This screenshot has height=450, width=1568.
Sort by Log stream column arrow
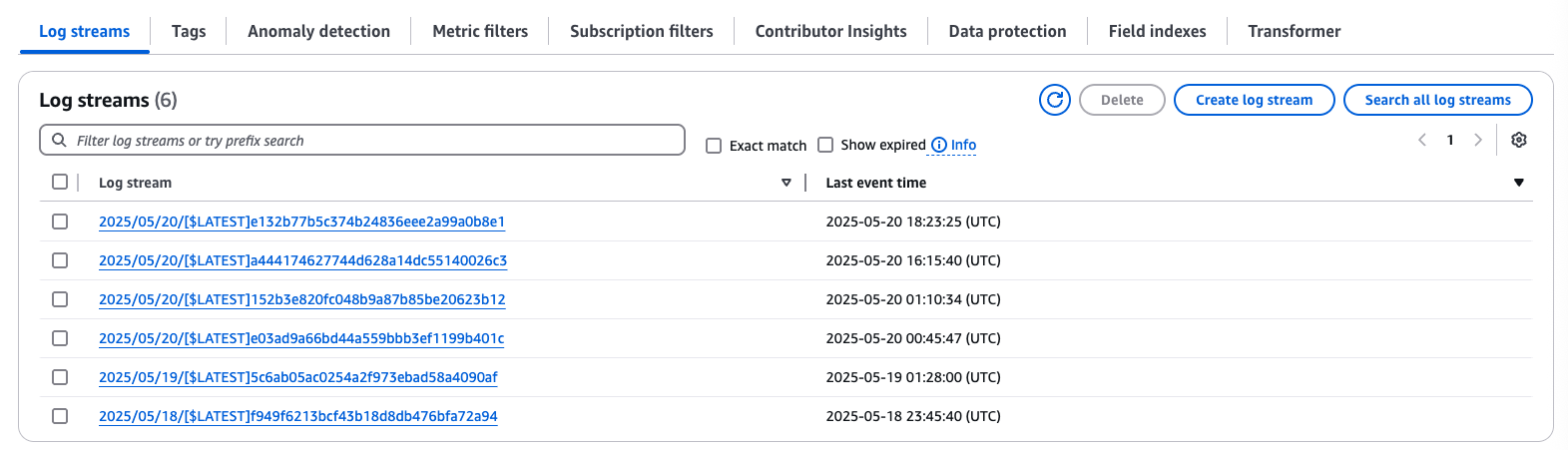coord(786,183)
